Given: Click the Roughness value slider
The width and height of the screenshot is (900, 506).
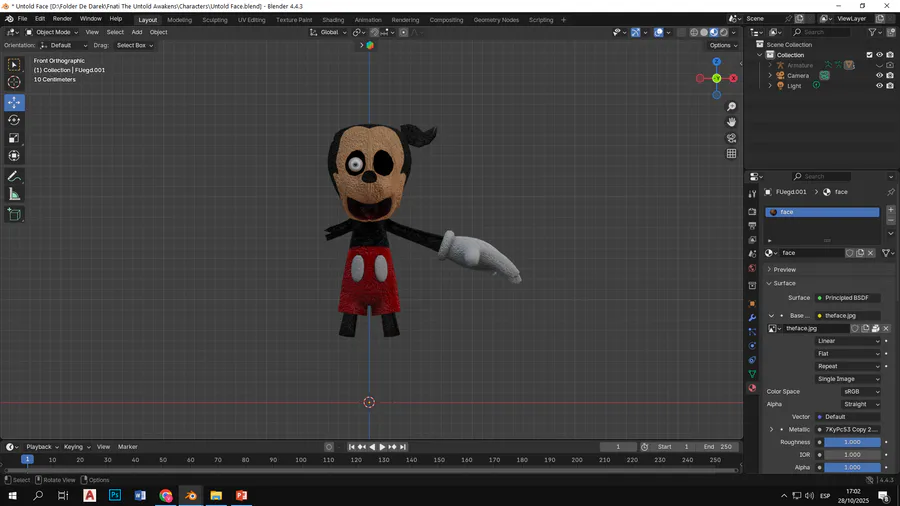Looking at the screenshot, I should [852, 442].
